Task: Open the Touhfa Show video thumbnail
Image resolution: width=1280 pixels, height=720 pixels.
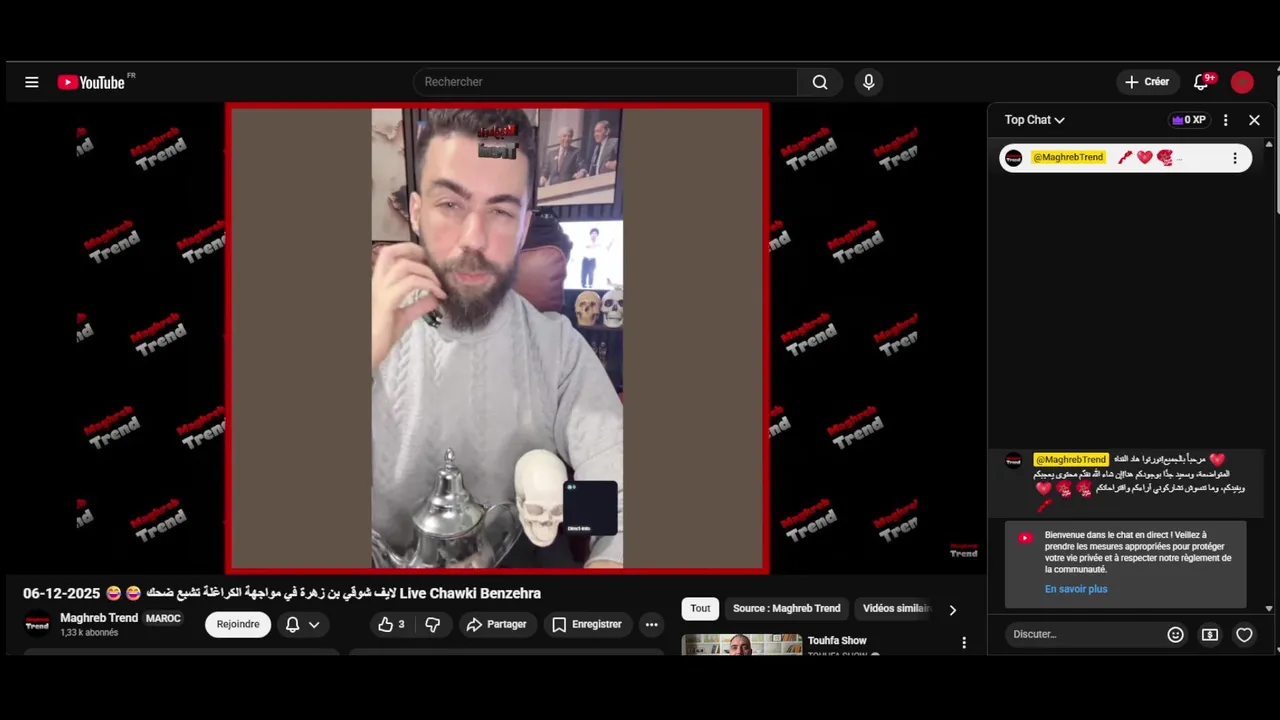Action: [742, 644]
